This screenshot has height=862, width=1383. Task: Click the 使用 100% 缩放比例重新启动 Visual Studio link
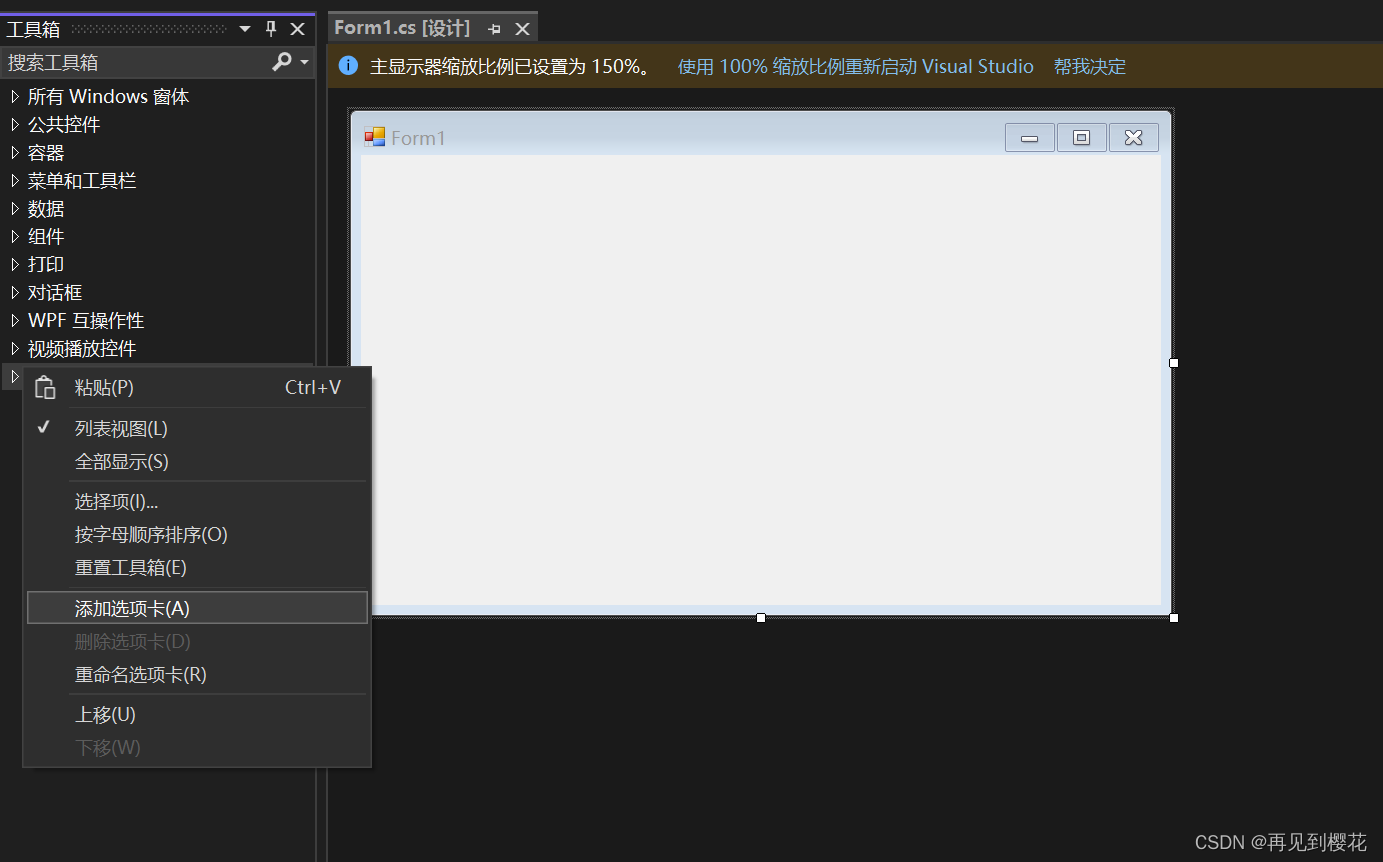click(x=855, y=66)
